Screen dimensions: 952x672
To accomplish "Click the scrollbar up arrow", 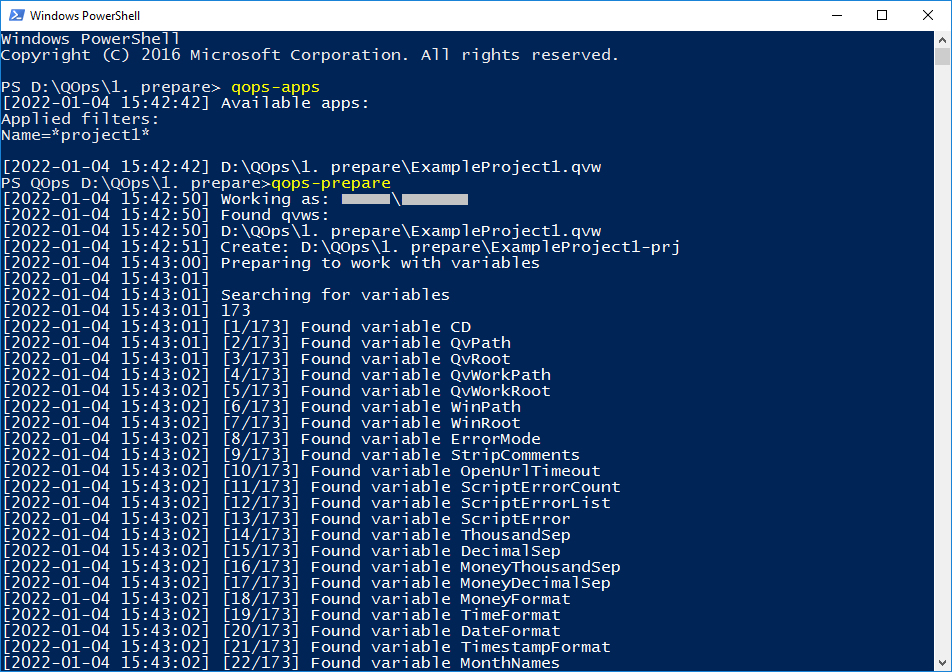I will click(x=942, y=39).
